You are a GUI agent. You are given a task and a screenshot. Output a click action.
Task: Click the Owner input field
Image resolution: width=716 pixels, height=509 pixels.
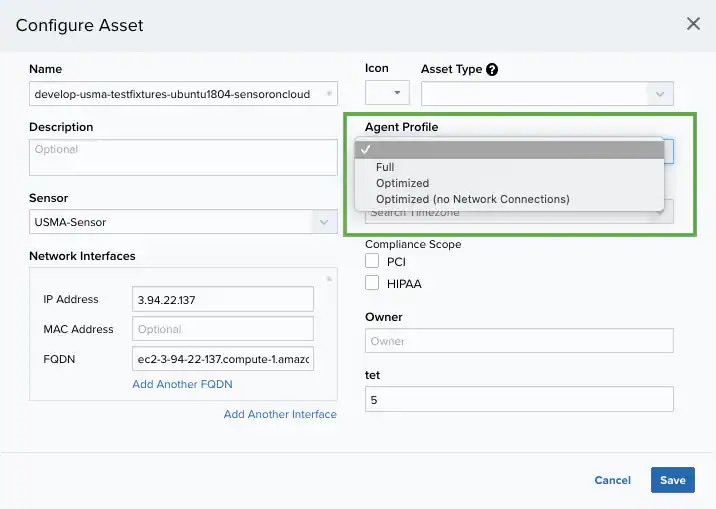tap(519, 341)
